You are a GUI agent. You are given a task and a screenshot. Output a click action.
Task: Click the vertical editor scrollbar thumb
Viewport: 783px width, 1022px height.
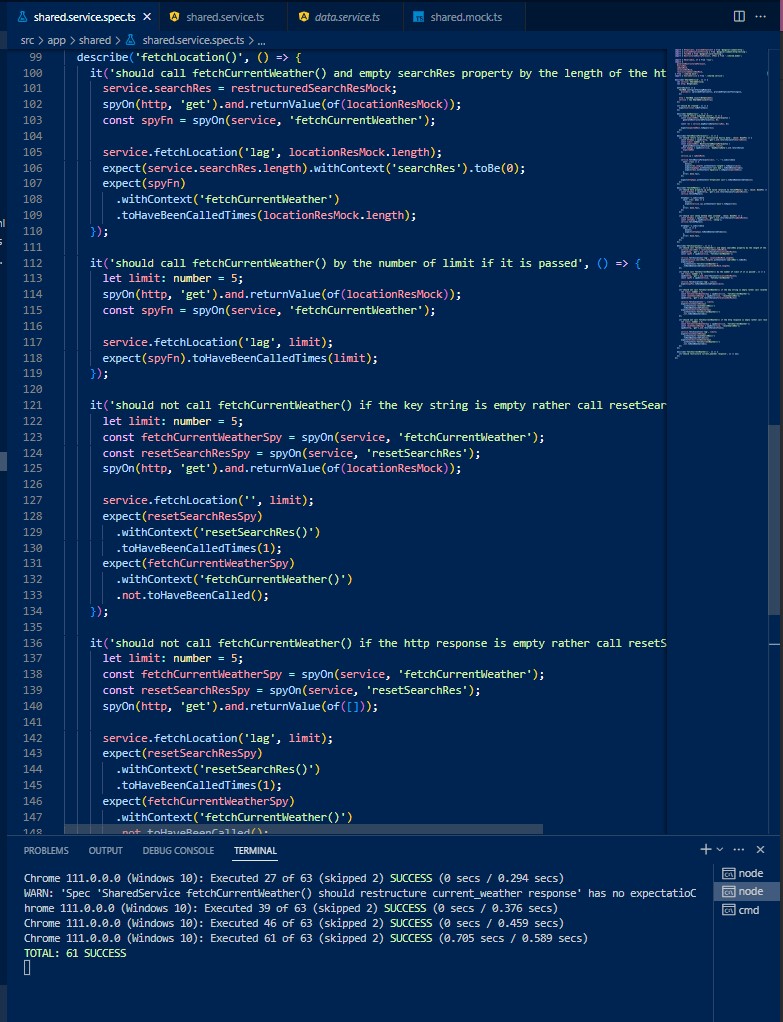(x=774, y=520)
